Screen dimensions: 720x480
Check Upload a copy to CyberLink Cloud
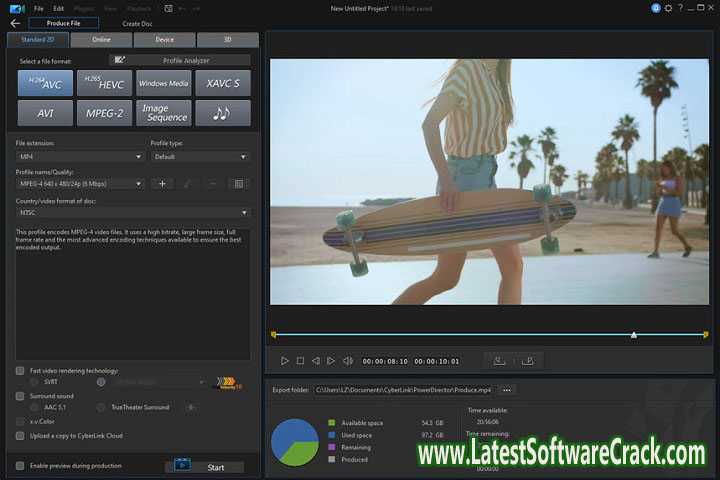[20, 436]
